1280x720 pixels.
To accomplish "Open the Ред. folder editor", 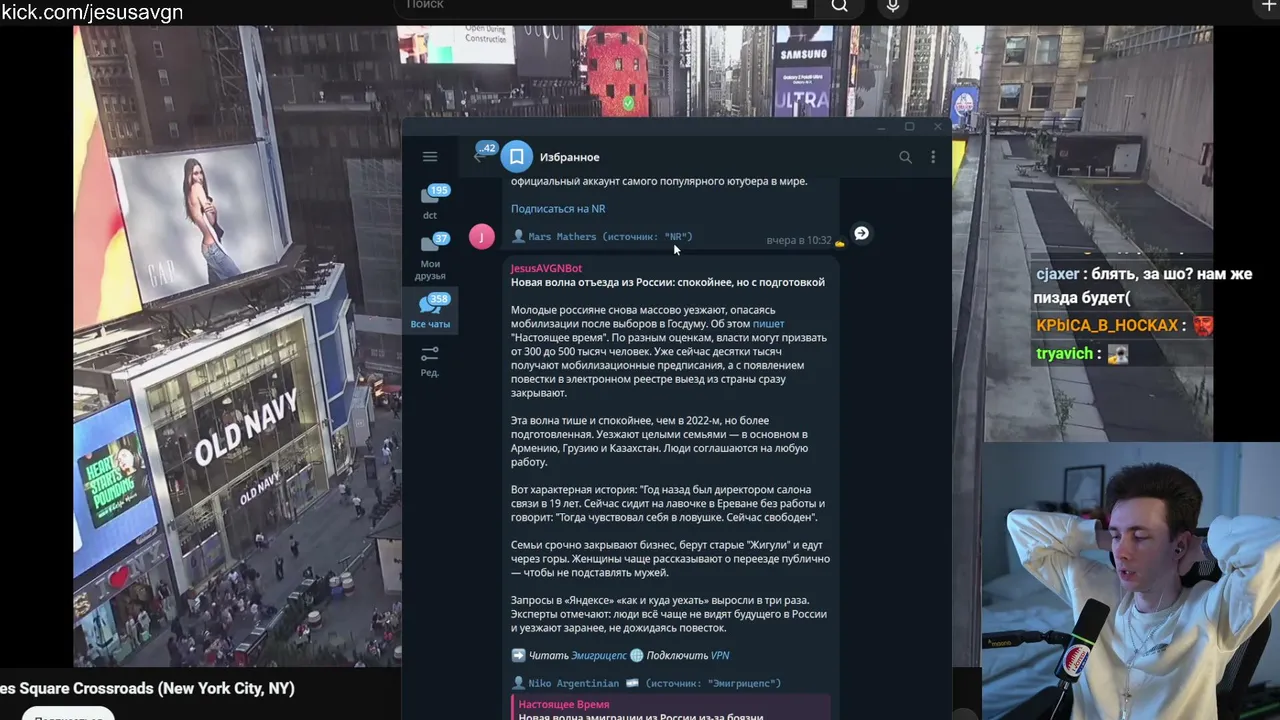I will [x=430, y=361].
